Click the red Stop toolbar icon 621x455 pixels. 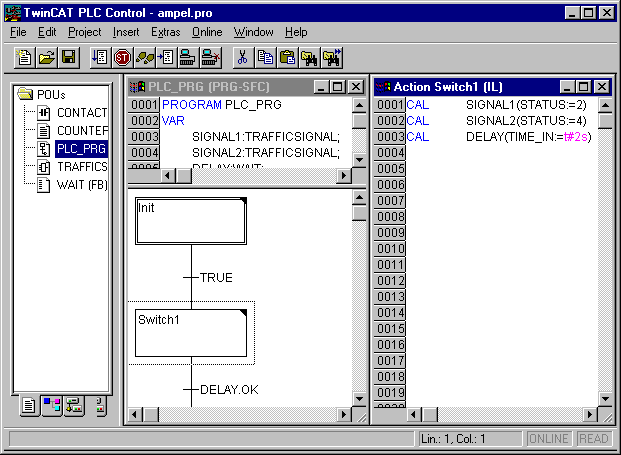pos(122,58)
